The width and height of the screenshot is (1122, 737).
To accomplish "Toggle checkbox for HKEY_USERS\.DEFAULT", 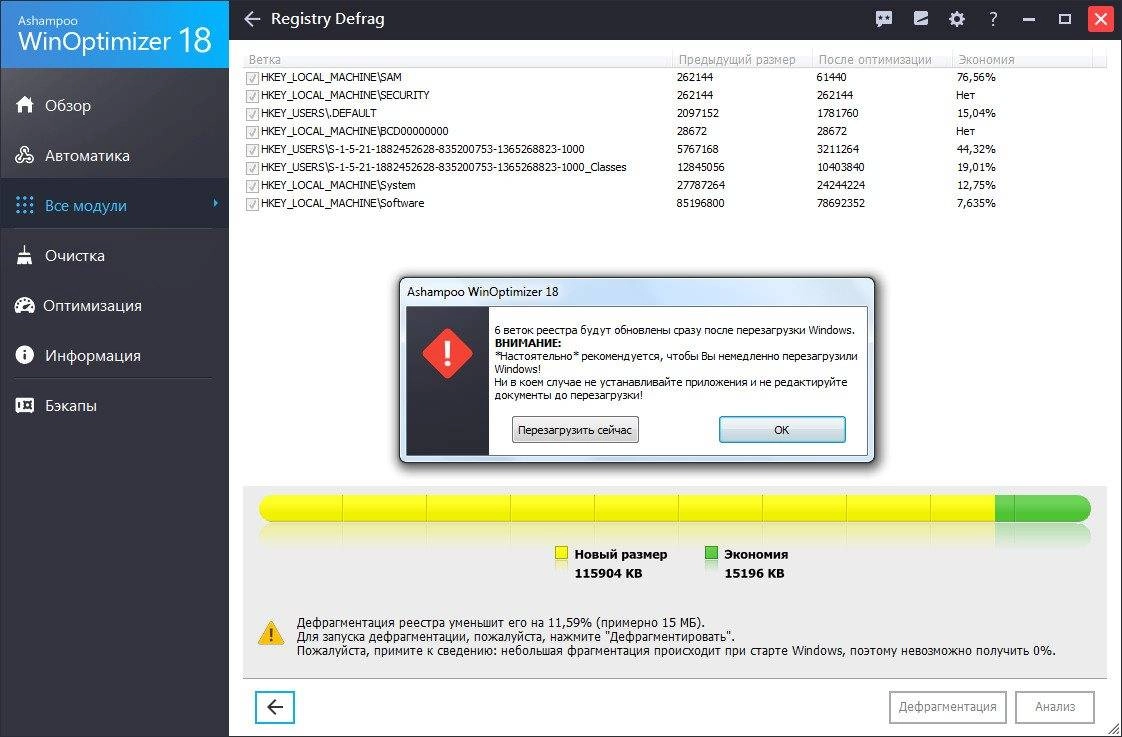I will pos(252,114).
